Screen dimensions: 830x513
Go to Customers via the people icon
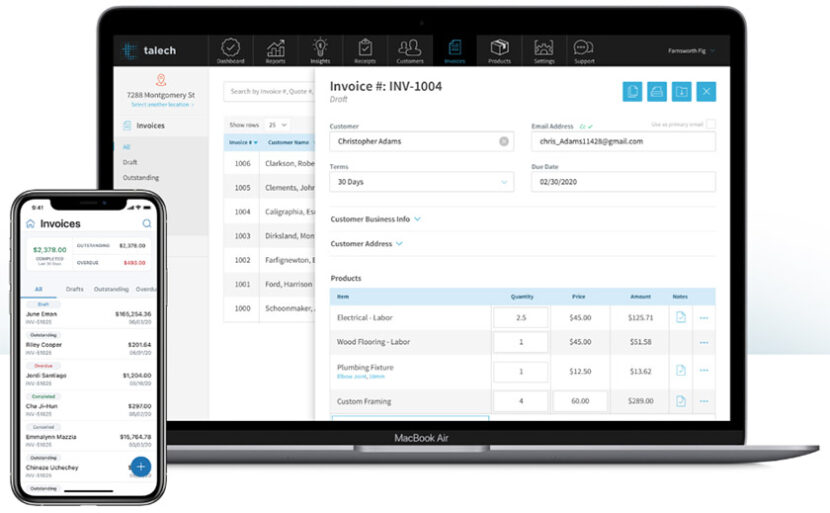(410, 50)
